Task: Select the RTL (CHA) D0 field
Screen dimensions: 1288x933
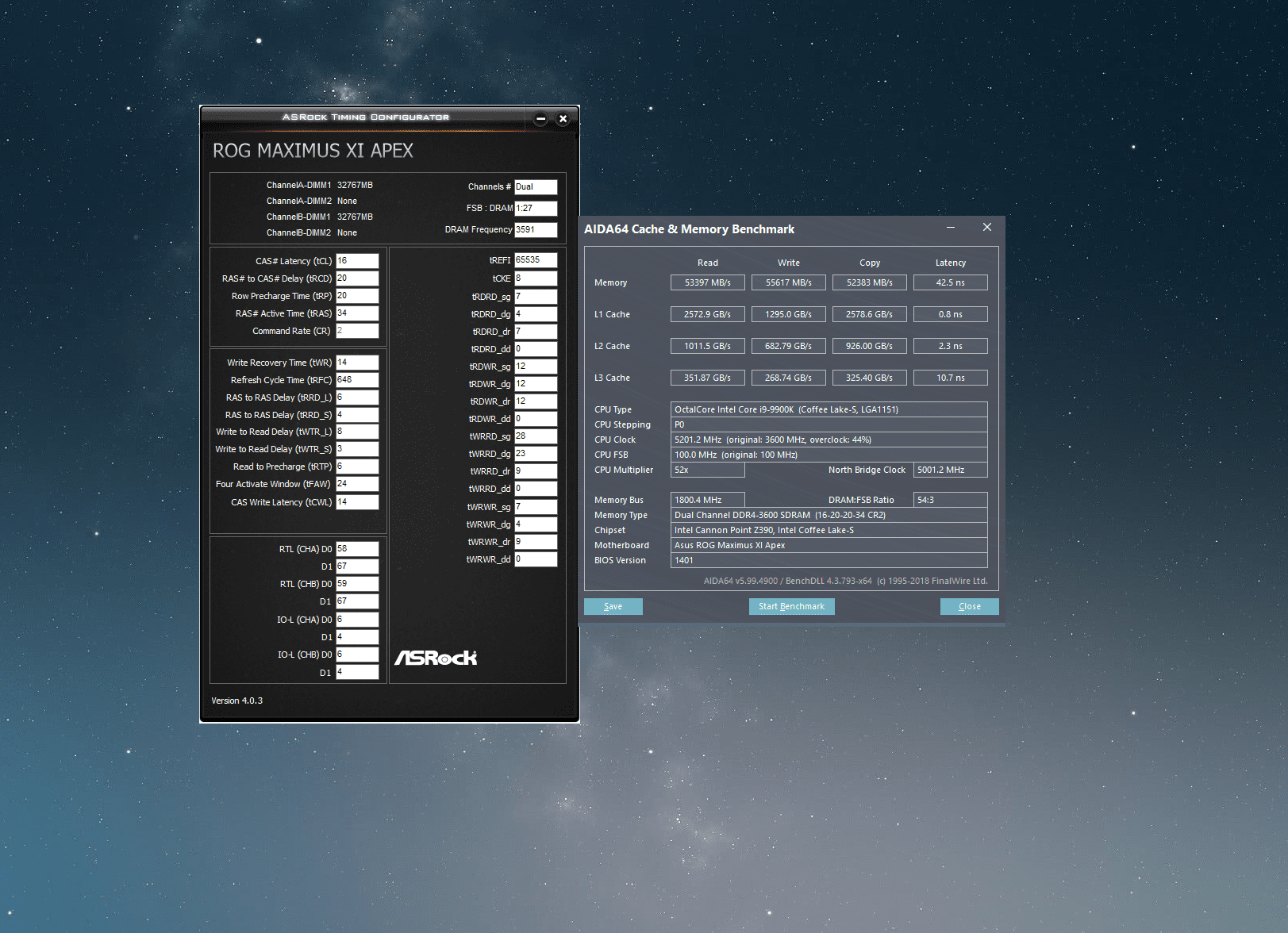Action: [357, 549]
